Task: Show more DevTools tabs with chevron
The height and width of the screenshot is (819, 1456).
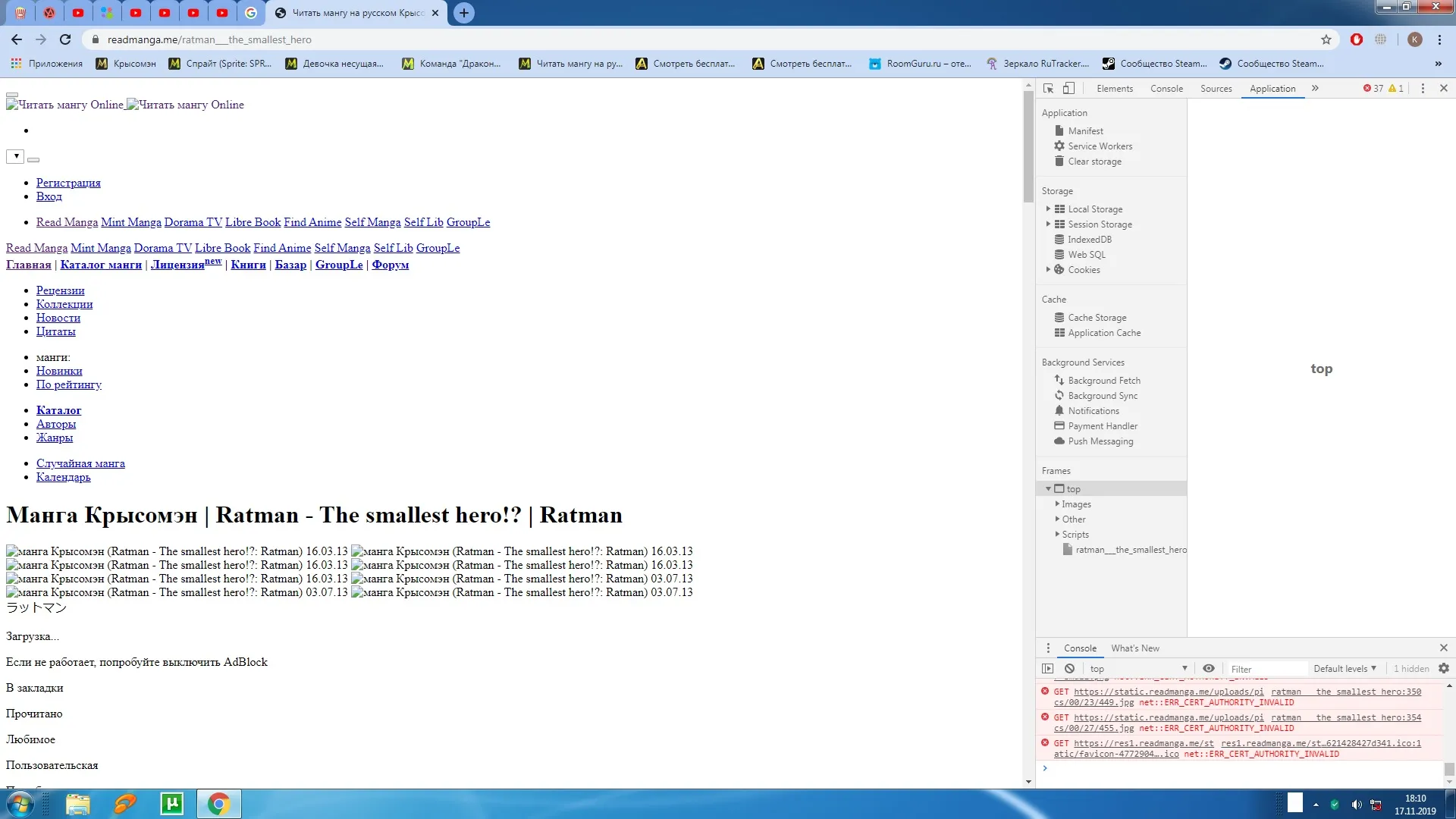Action: [x=1315, y=89]
